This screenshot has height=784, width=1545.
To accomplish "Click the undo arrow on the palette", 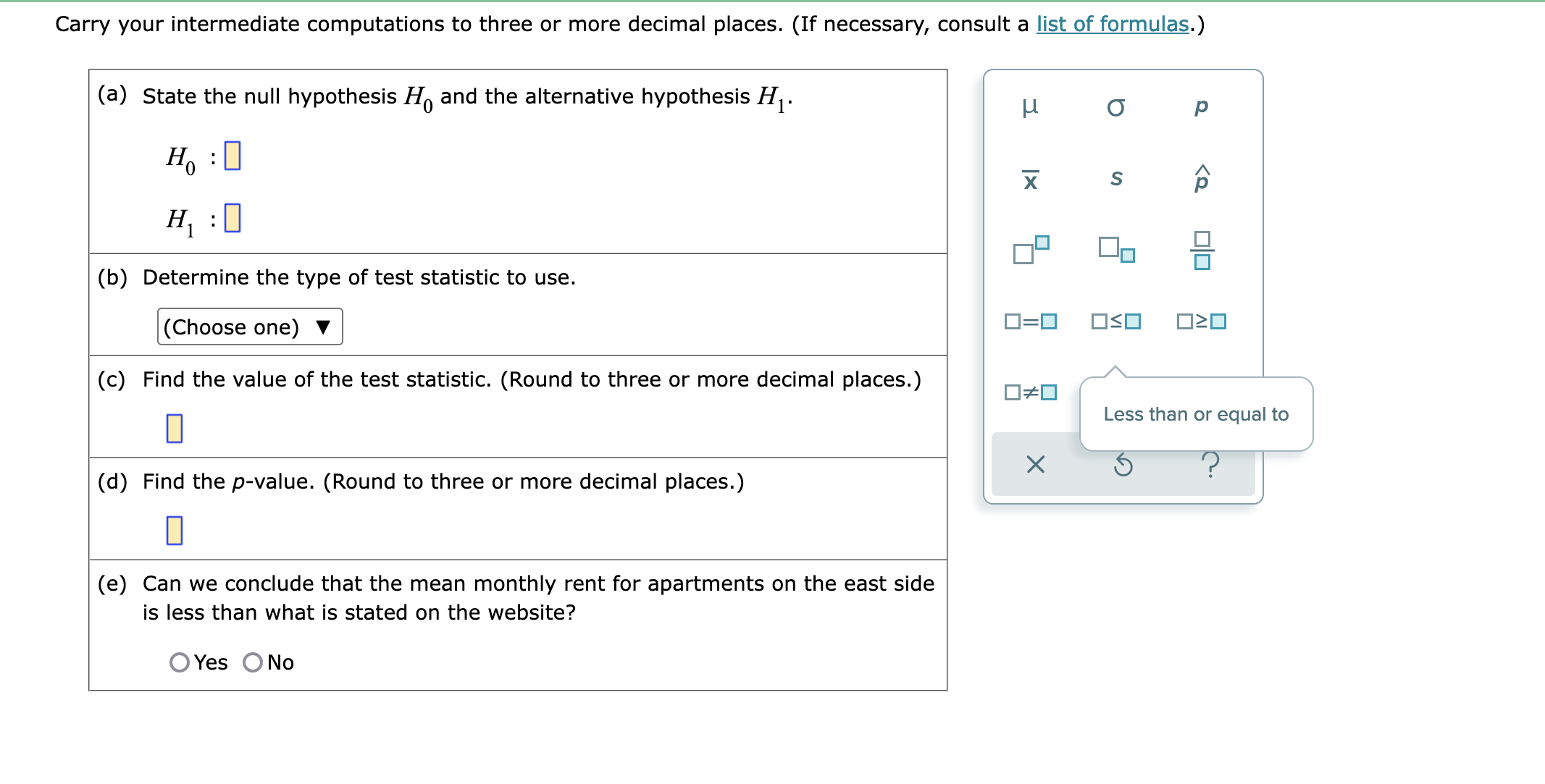I will pyautogui.click(x=1123, y=465).
